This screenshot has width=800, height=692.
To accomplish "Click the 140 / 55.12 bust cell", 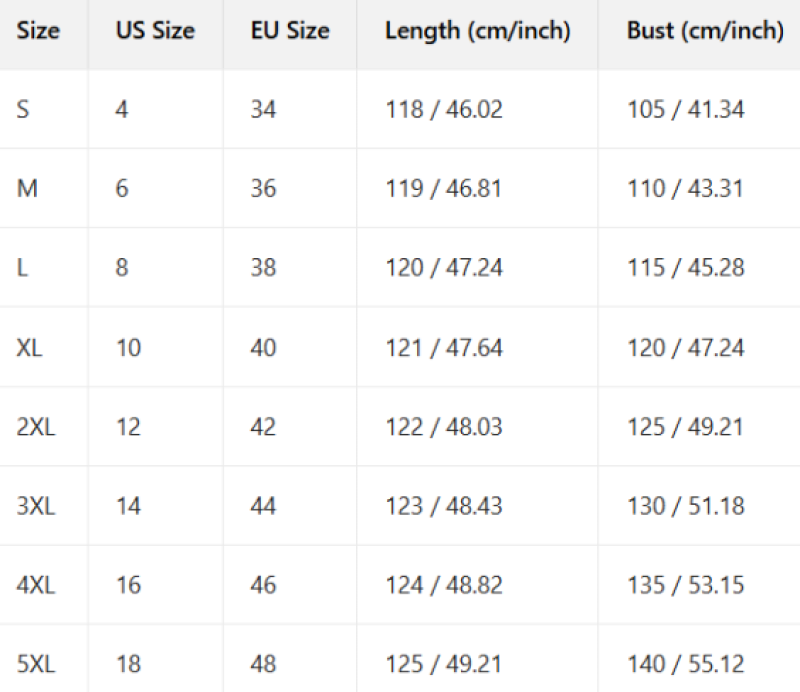I will point(686,664).
